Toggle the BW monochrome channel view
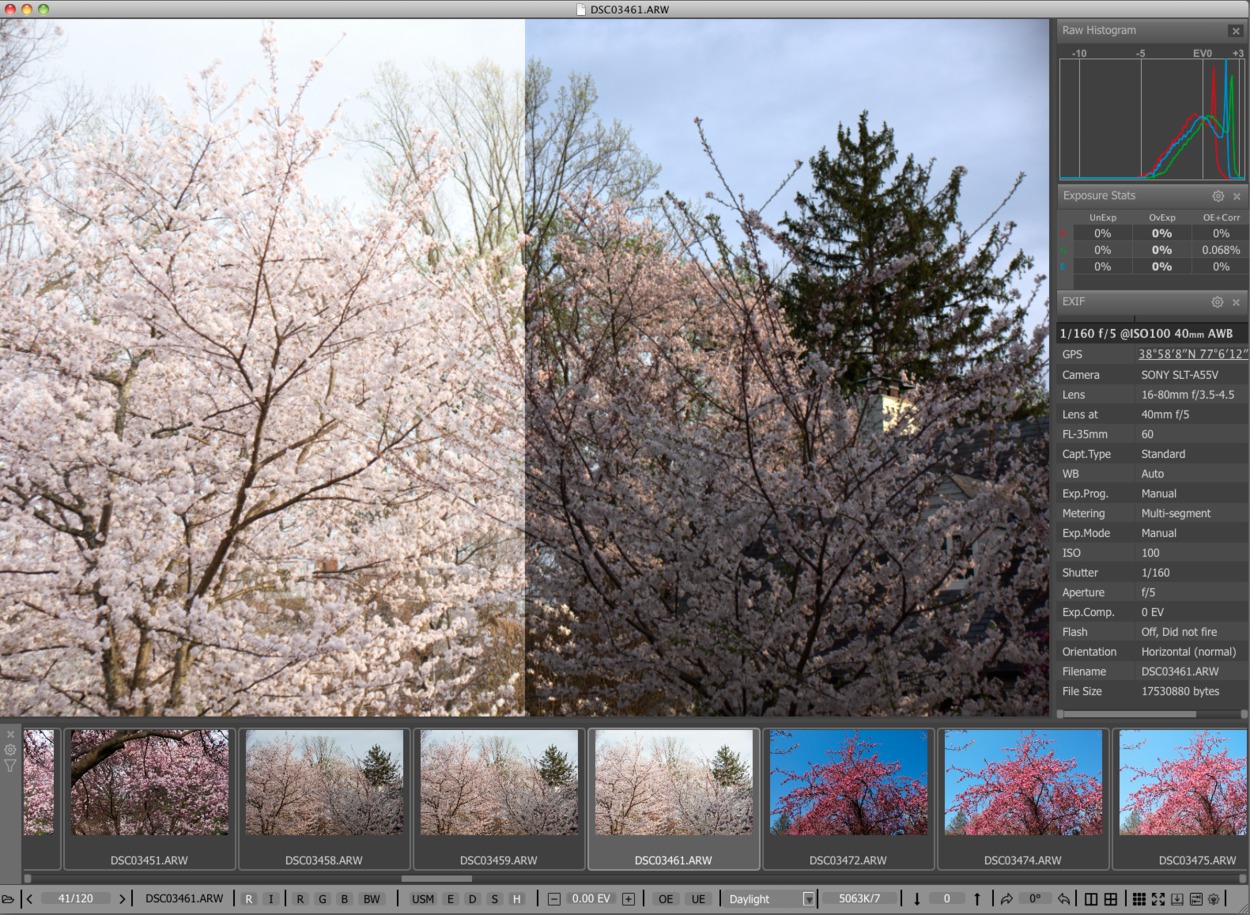1250x915 pixels. (372, 899)
